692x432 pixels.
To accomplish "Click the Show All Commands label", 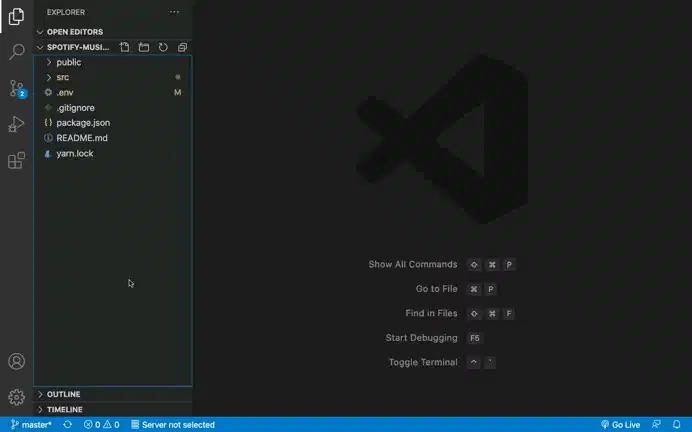I will point(413,264).
